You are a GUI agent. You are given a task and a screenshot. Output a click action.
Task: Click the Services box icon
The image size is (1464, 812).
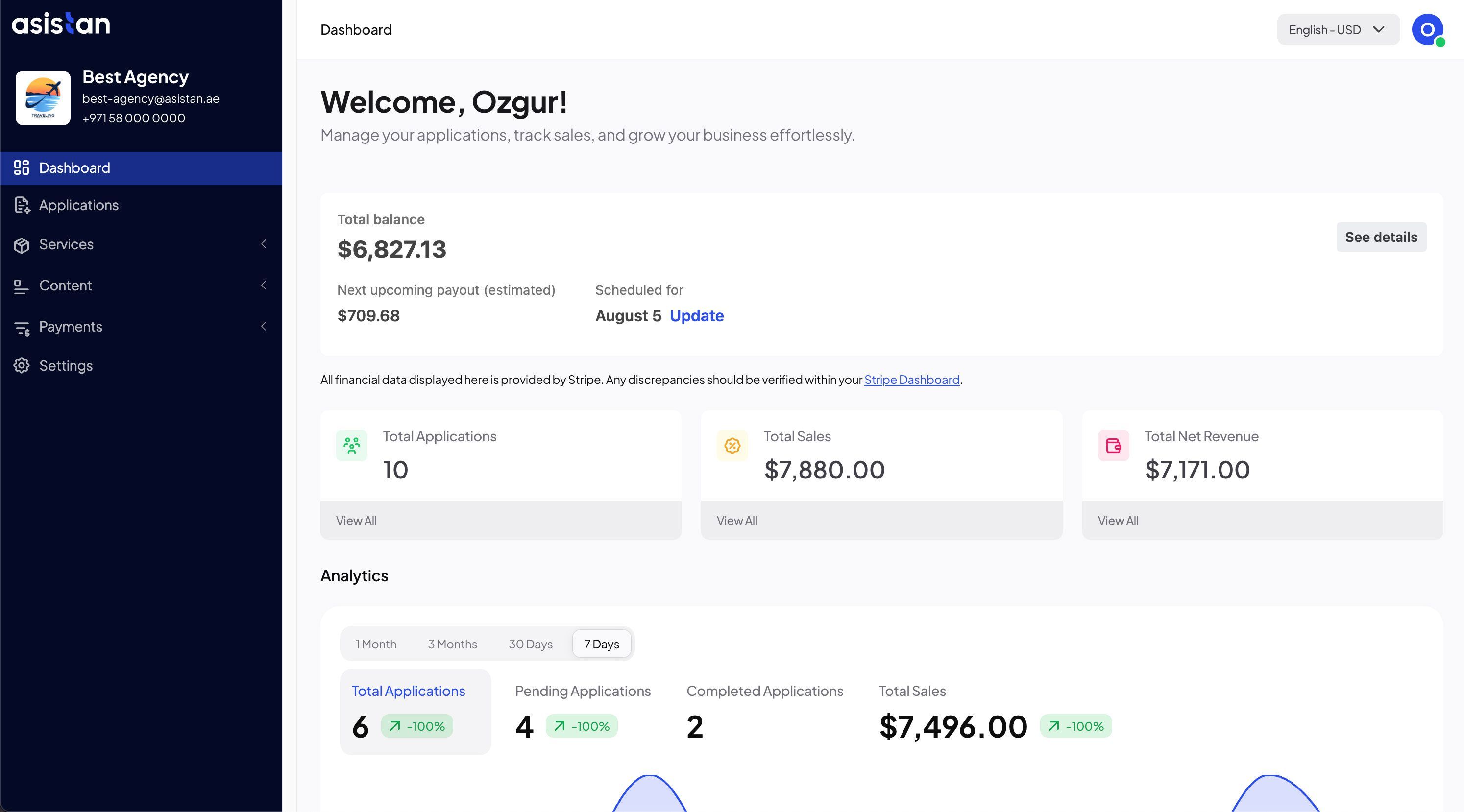22,245
